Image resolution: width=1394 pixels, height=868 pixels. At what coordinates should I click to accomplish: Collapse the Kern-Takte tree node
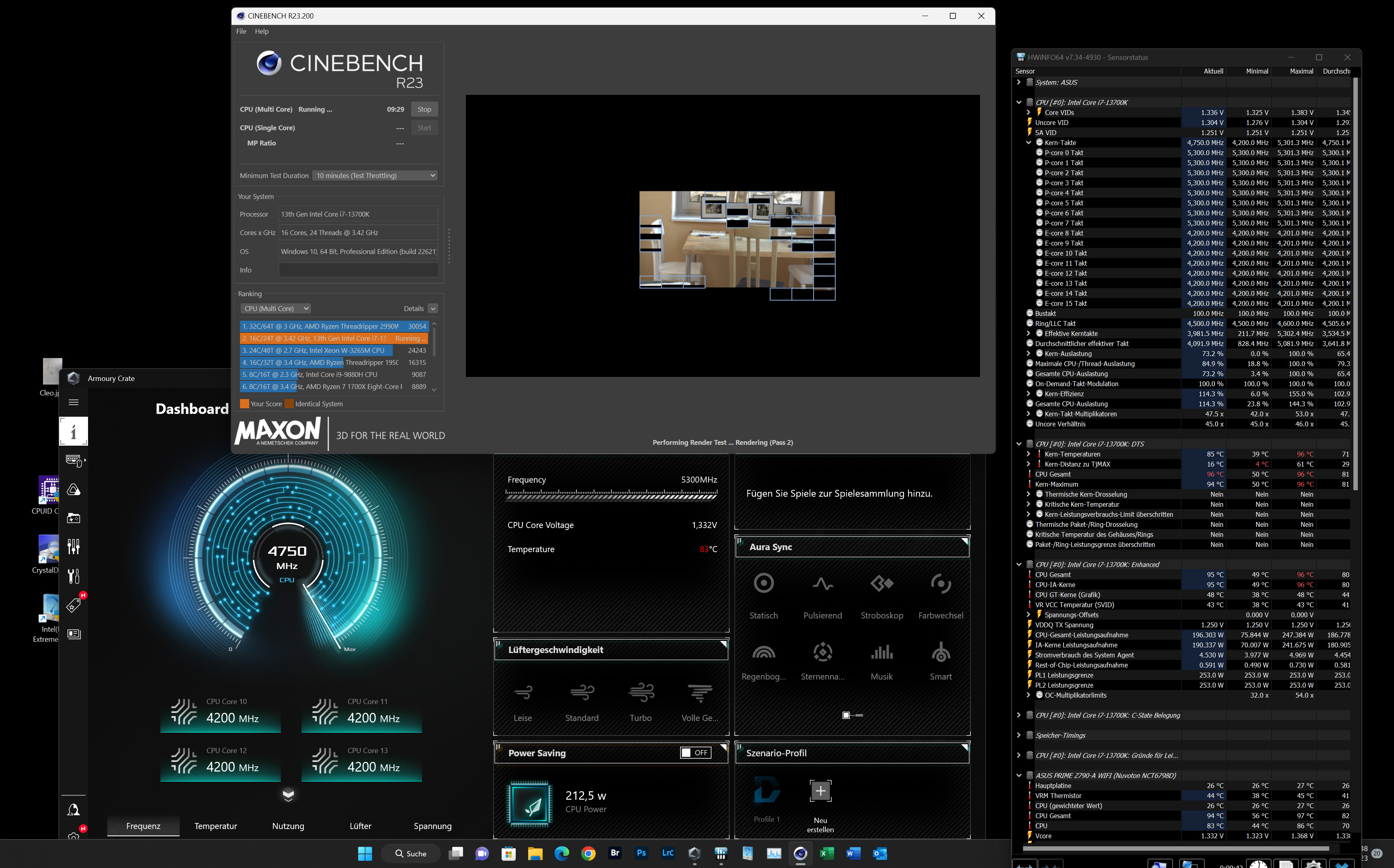click(x=1028, y=143)
